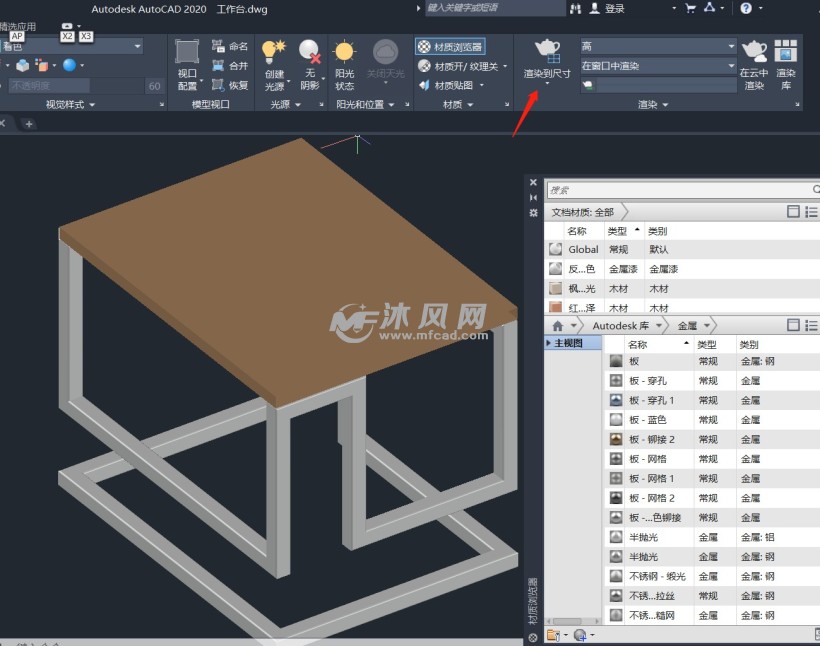Click the horizontal scrollbar under 主视图 tree
Viewport: 820px width, 646px height.
pyautogui.click(x=573, y=621)
